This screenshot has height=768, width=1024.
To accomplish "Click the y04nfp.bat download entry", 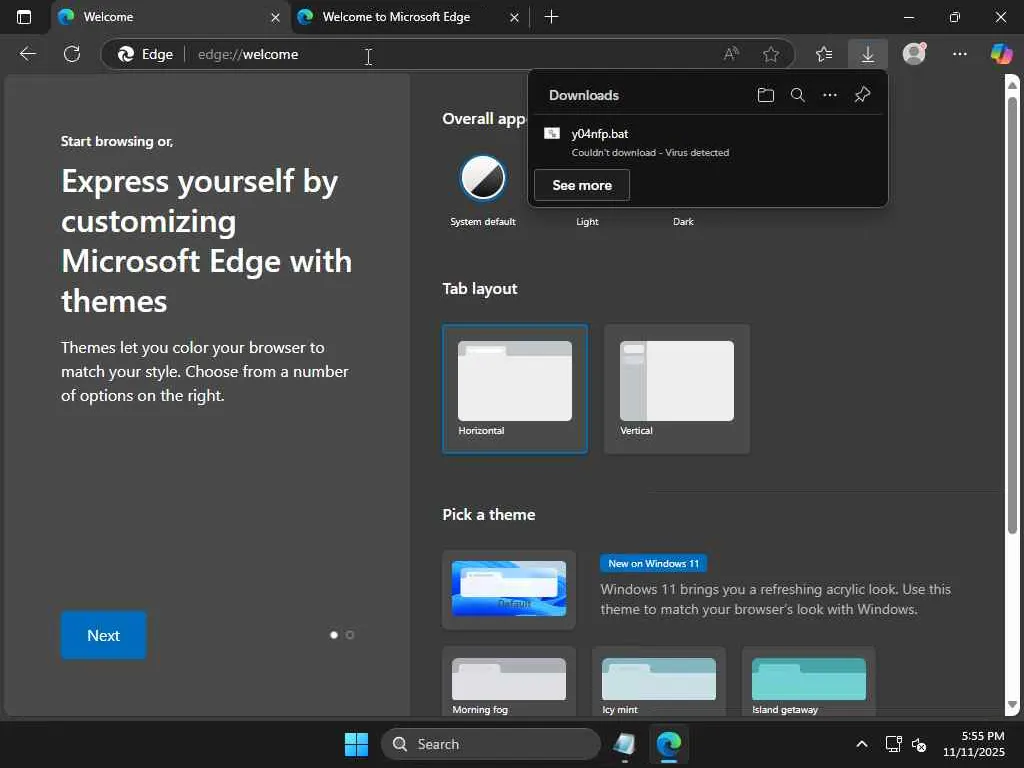I will click(x=707, y=142).
